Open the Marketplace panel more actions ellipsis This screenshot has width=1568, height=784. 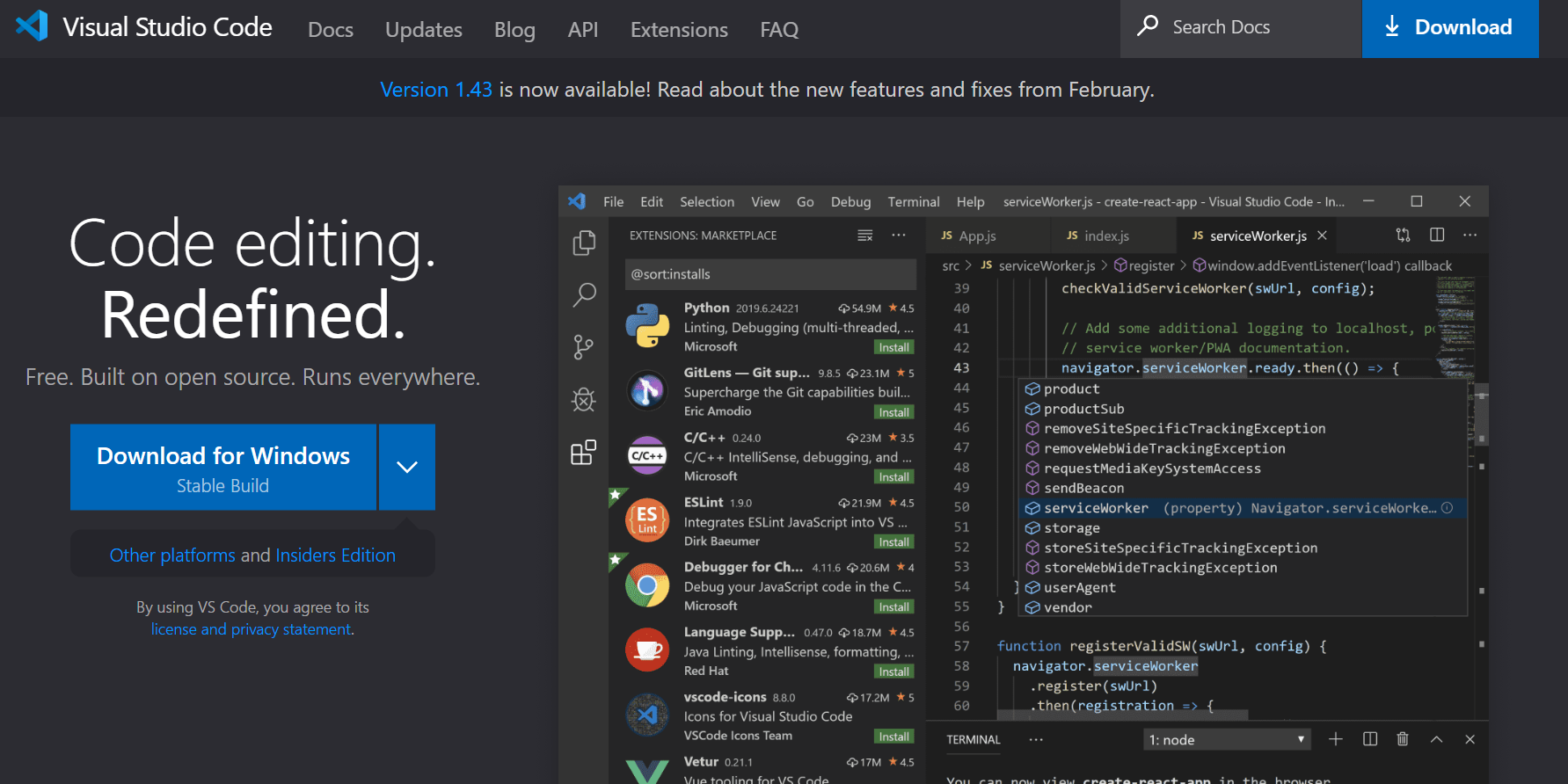[899, 236]
